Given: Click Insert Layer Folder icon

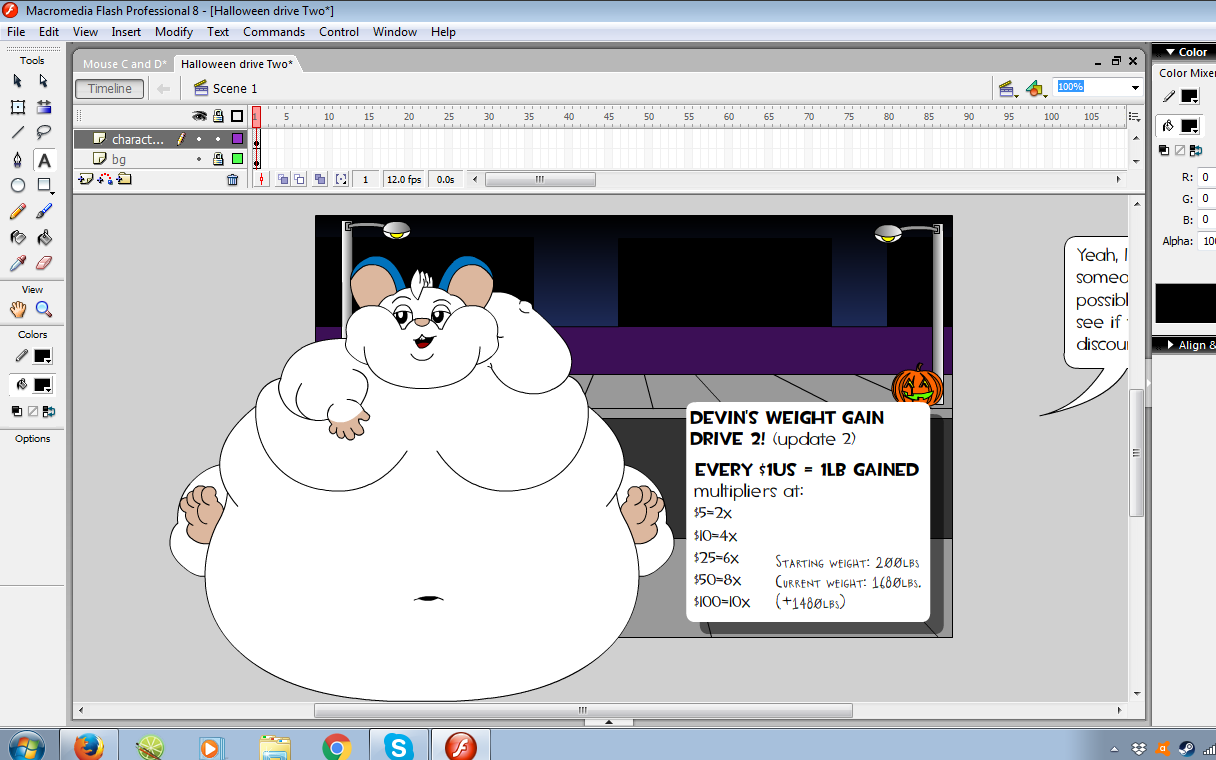Looking at the screenshot, I should [x=124, y=179].
